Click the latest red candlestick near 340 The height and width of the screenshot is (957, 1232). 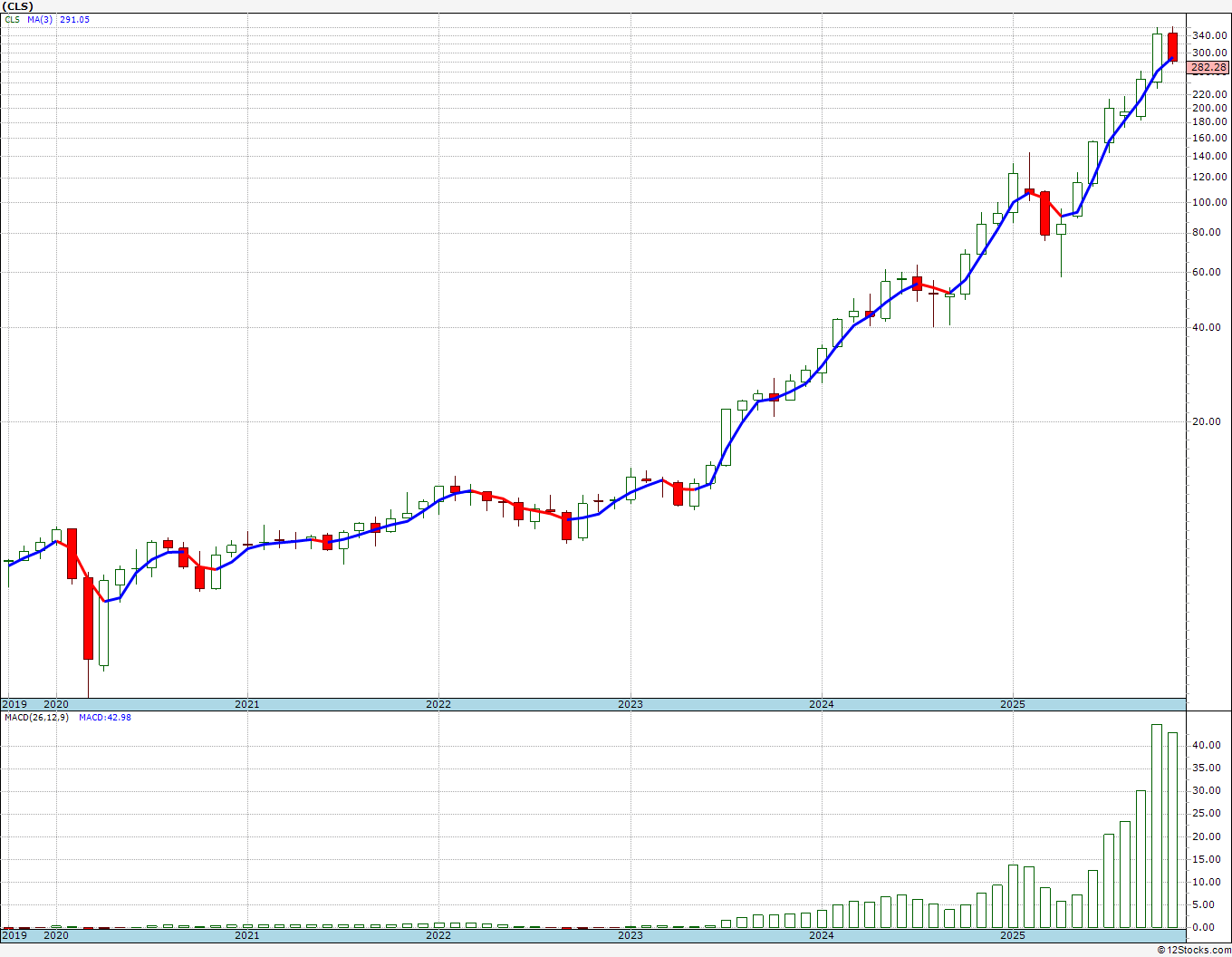pyautogui.click(x=1173, y=47)
